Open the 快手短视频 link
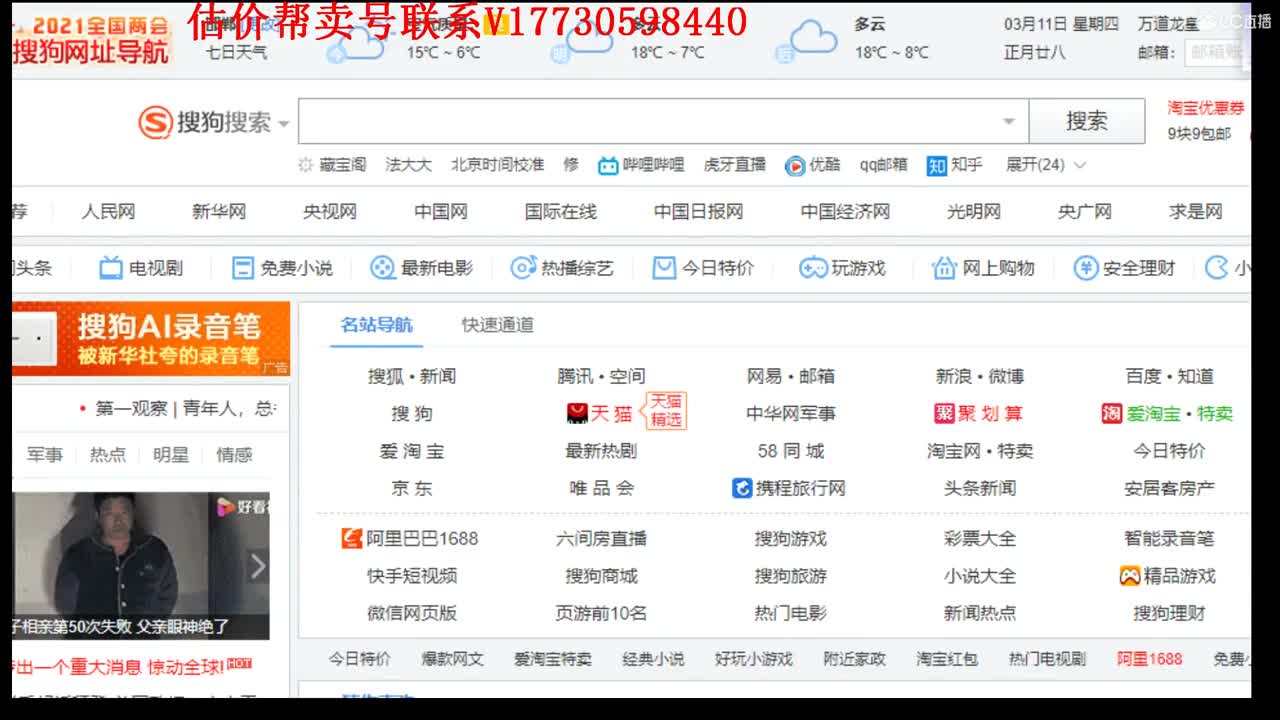Image resolution: width=1280 pixels, height=720 pixels. click(412, 576)
